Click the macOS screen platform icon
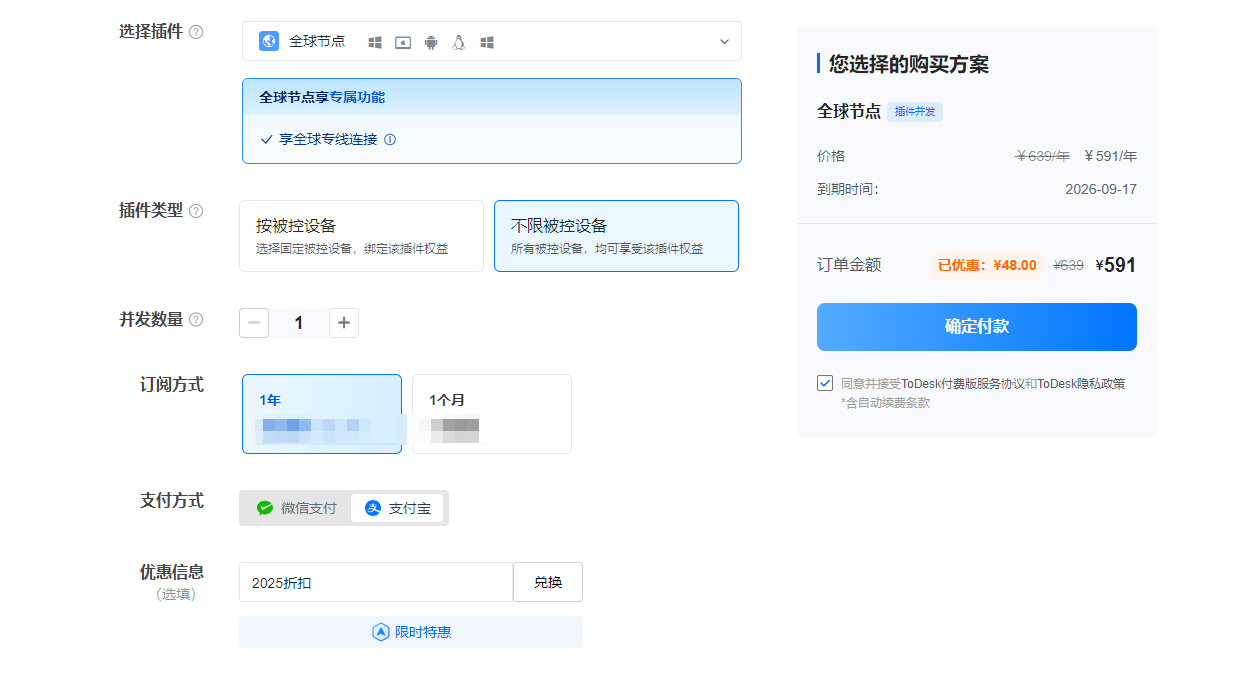This screenshot has height=673, width=1233. tap(403, 42)
